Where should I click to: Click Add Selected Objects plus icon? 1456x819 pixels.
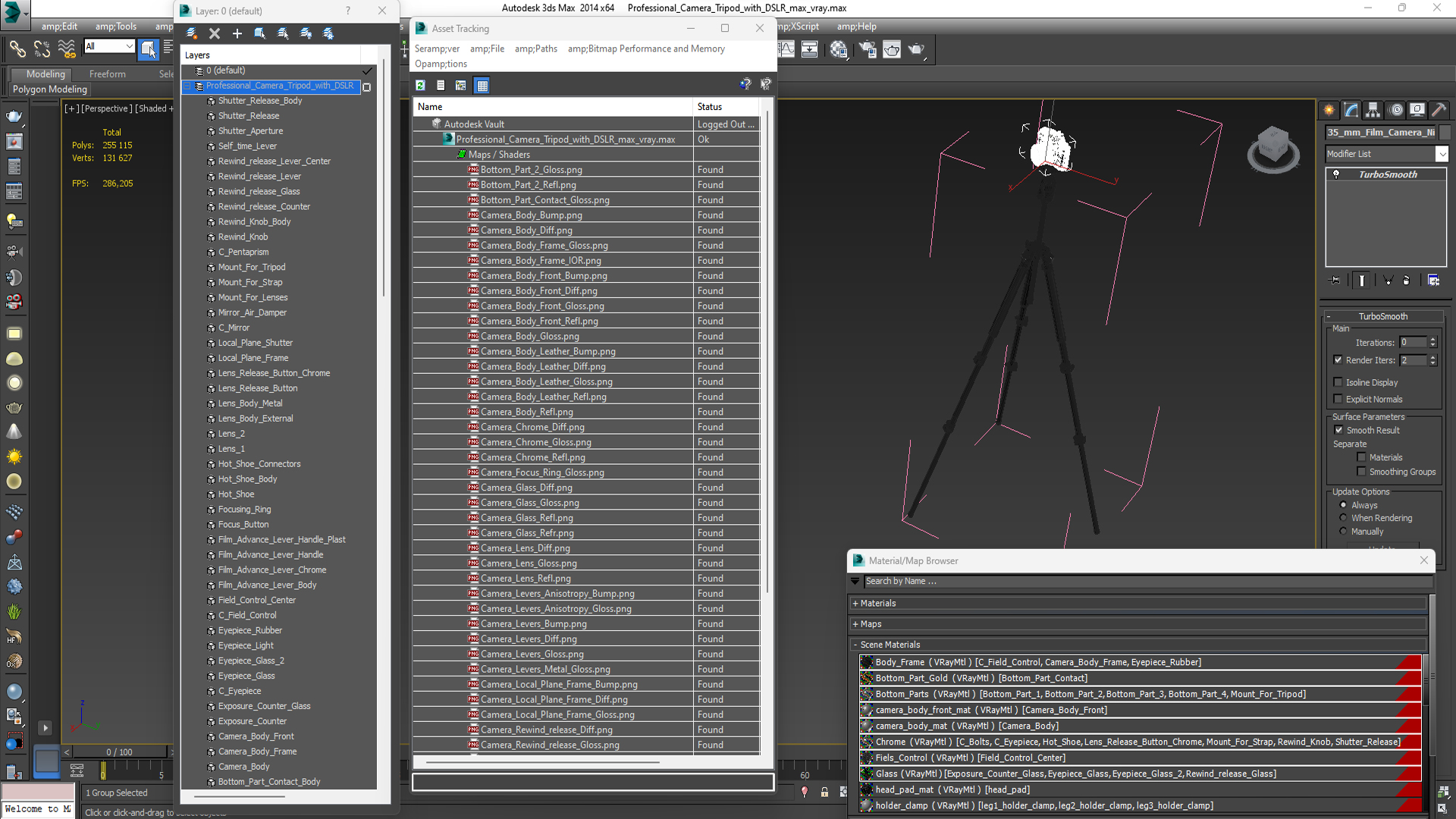pos(237,33)
